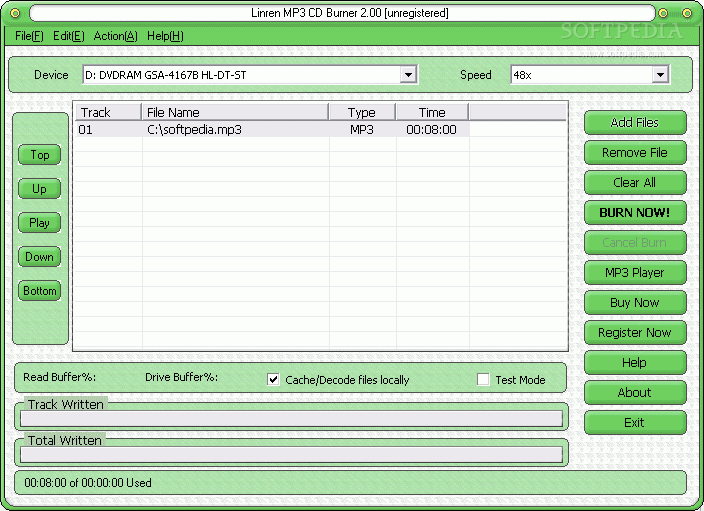Enable the Test Mode checkbox
This screenshot has height=511, width=704.
click(x=483, y=379)
